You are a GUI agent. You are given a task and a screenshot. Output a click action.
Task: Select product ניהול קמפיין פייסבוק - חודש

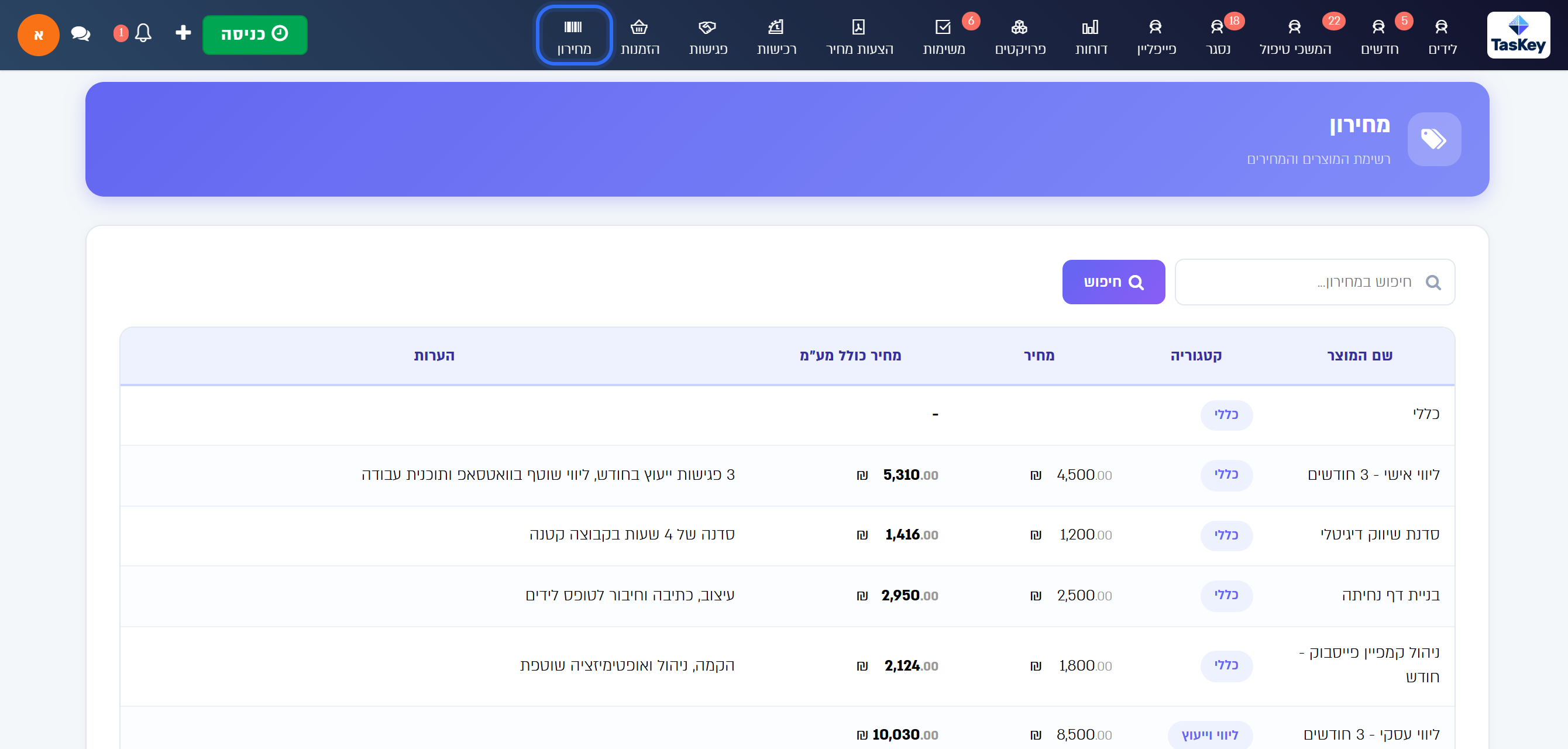tap(1369, 664)
